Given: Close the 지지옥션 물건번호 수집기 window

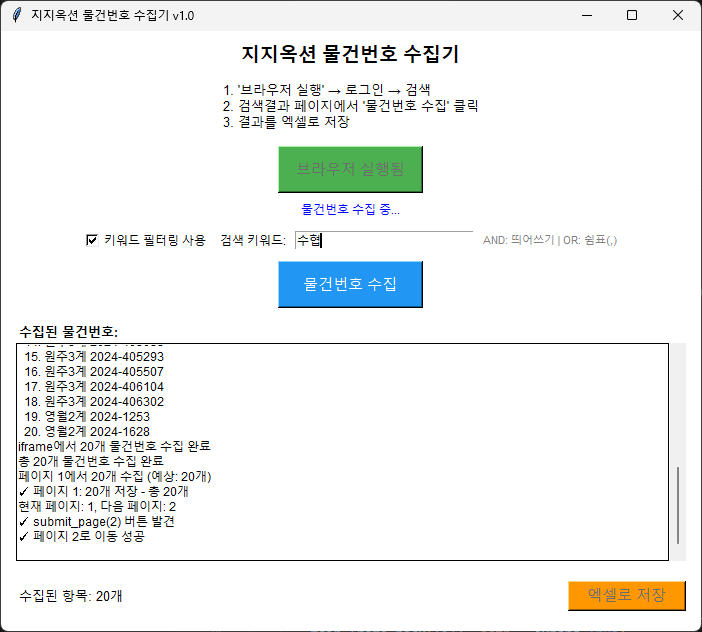Looking at the screenshot, I should click(678, 15).
